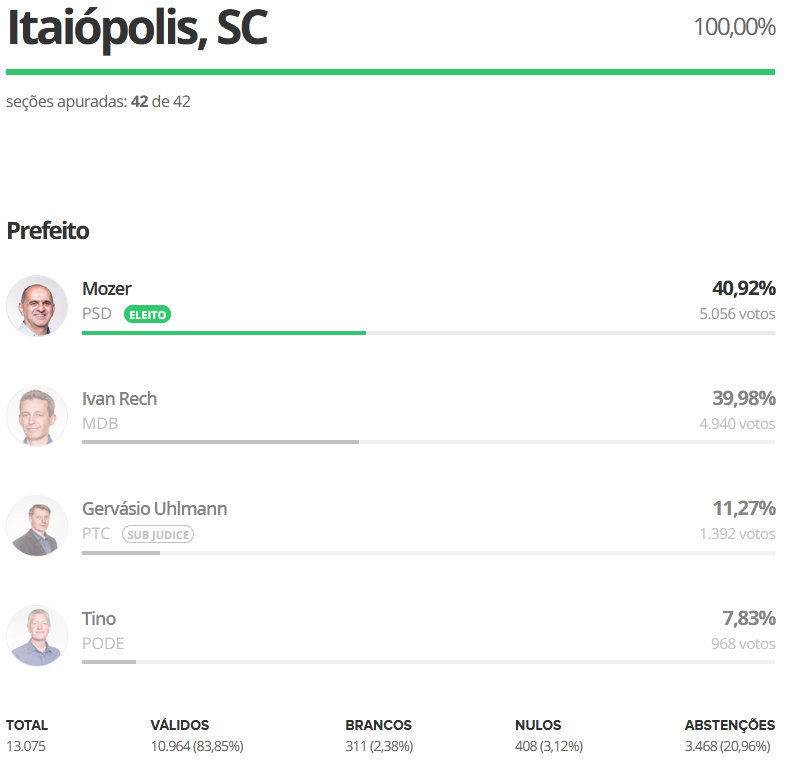This screenshot has width=785, height=771.
Task: Click the green counting progress bar
Action: click(x=390, y=72)
